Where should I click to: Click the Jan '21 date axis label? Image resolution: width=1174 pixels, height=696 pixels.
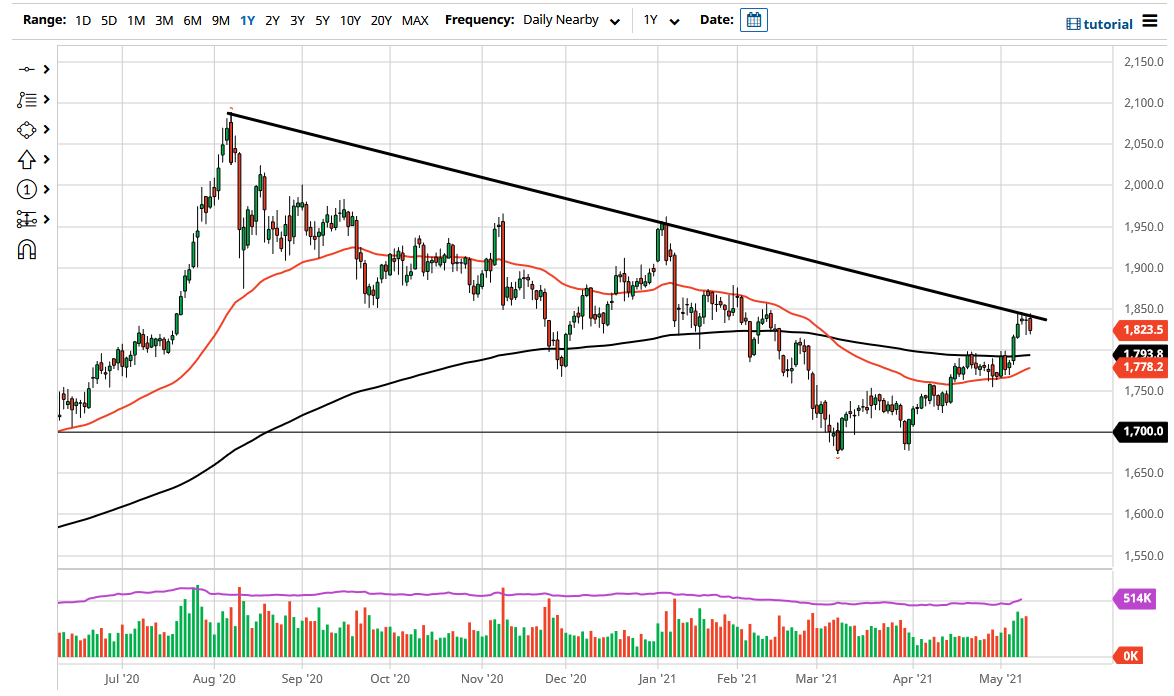click(657, 679)
